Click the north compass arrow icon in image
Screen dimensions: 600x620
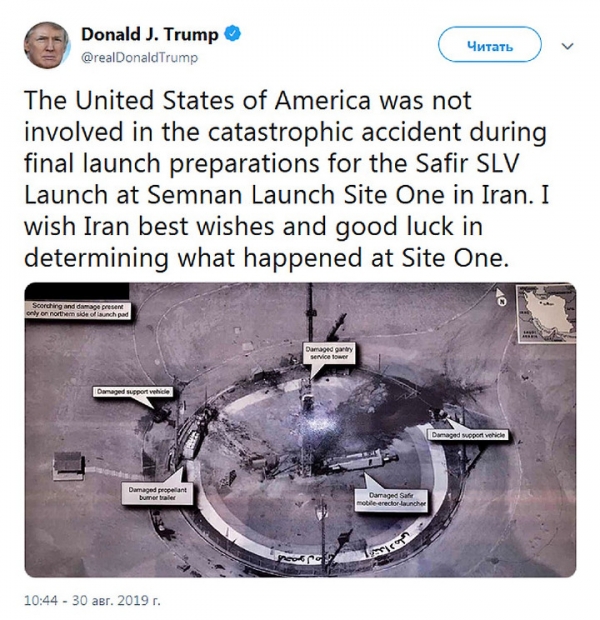click(x=501, y=297)
